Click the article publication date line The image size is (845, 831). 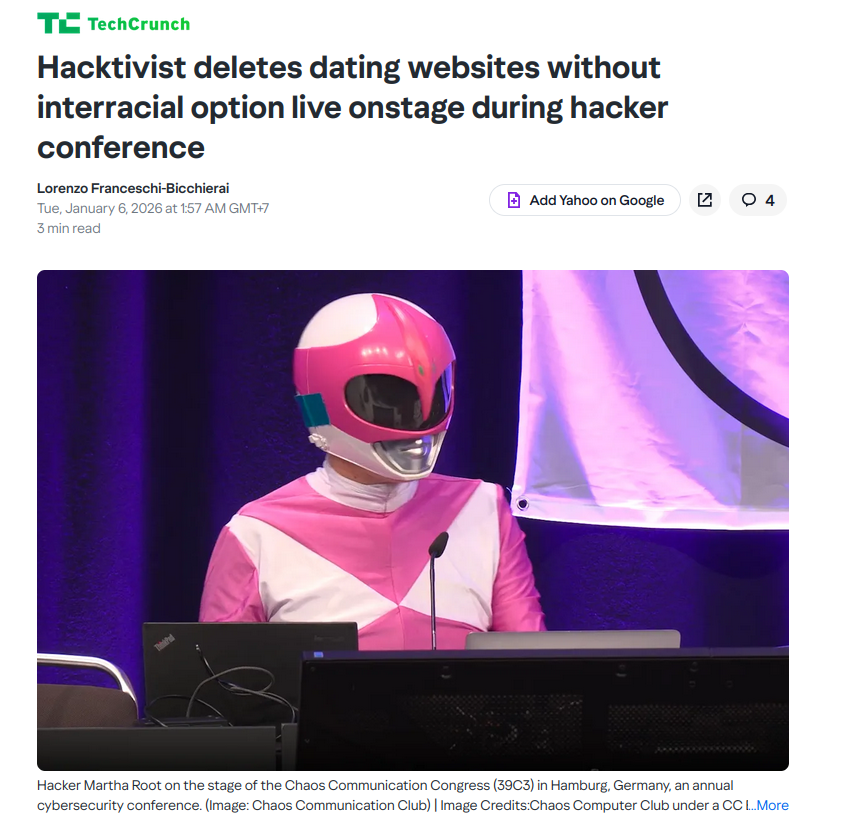tap(153, 208)
